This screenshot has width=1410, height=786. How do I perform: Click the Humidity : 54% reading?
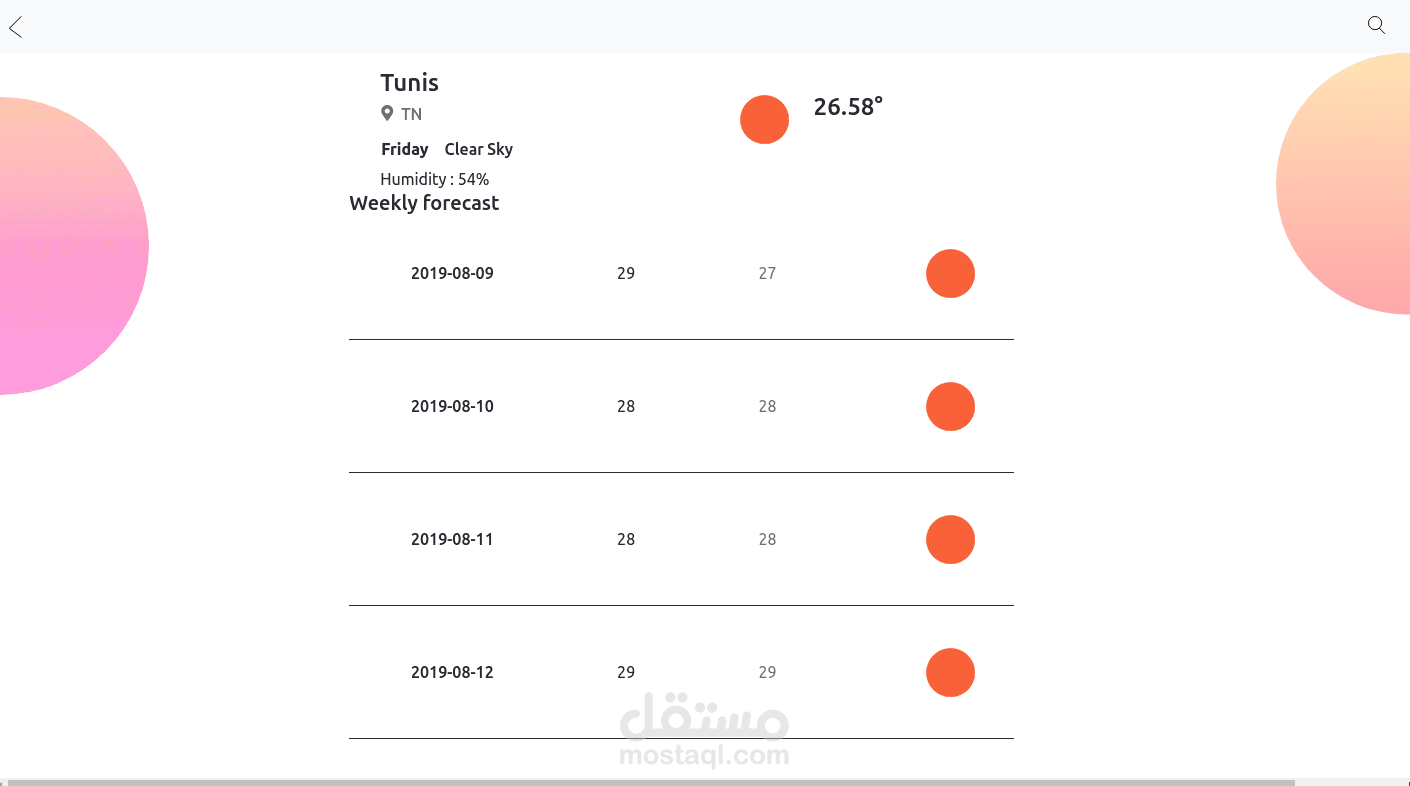click(x=434, y=180)
